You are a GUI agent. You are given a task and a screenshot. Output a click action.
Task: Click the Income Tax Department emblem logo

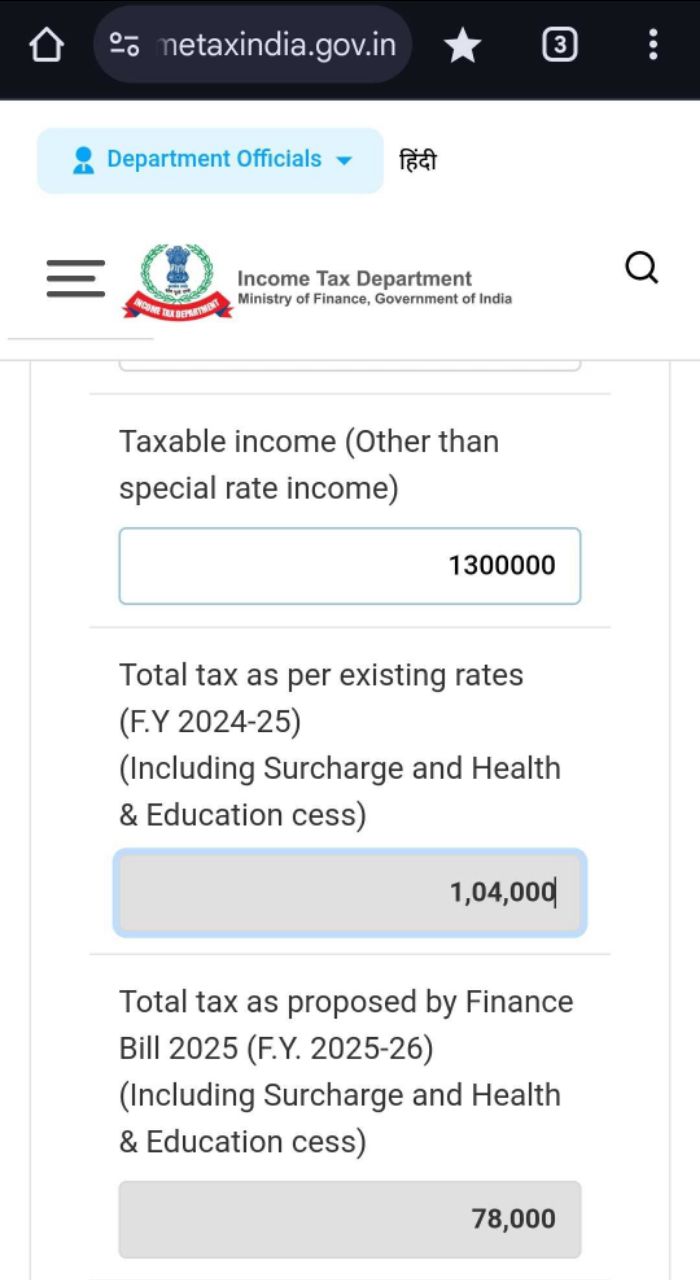(x=178, y=281)
